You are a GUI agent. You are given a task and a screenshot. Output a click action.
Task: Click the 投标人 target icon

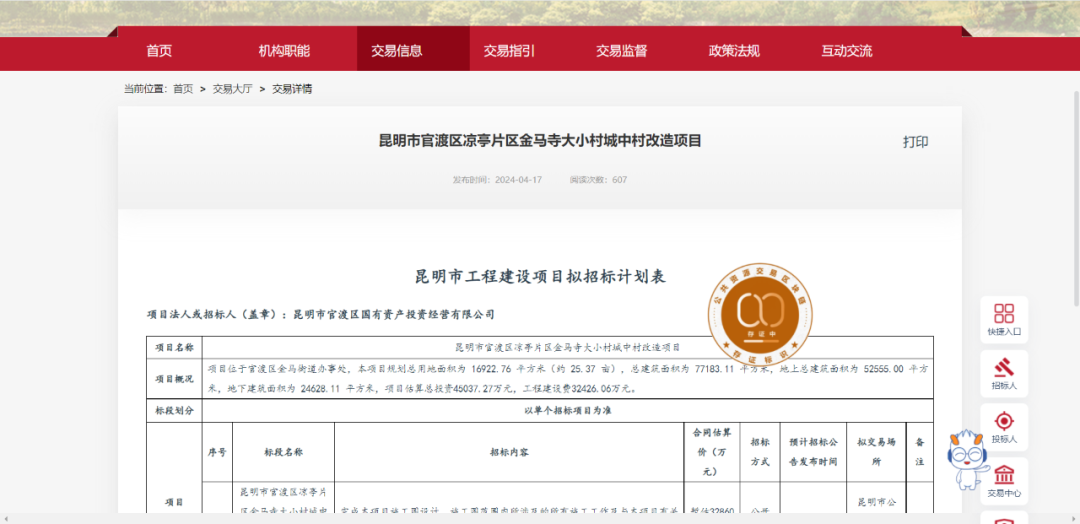pos(1003,426)
